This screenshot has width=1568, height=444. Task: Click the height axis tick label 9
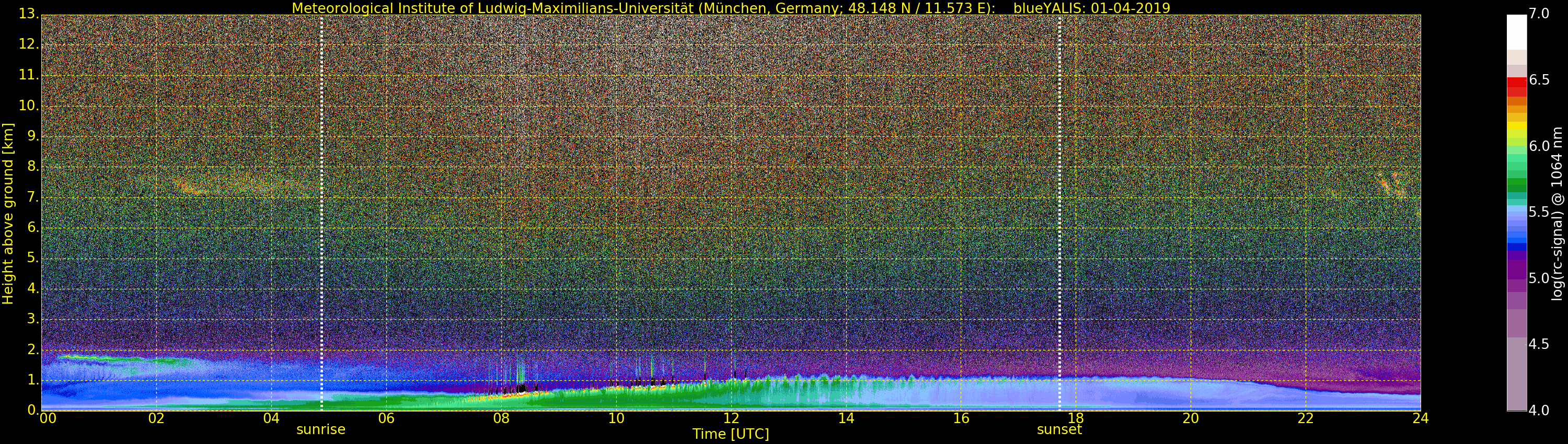click(33, 136)
